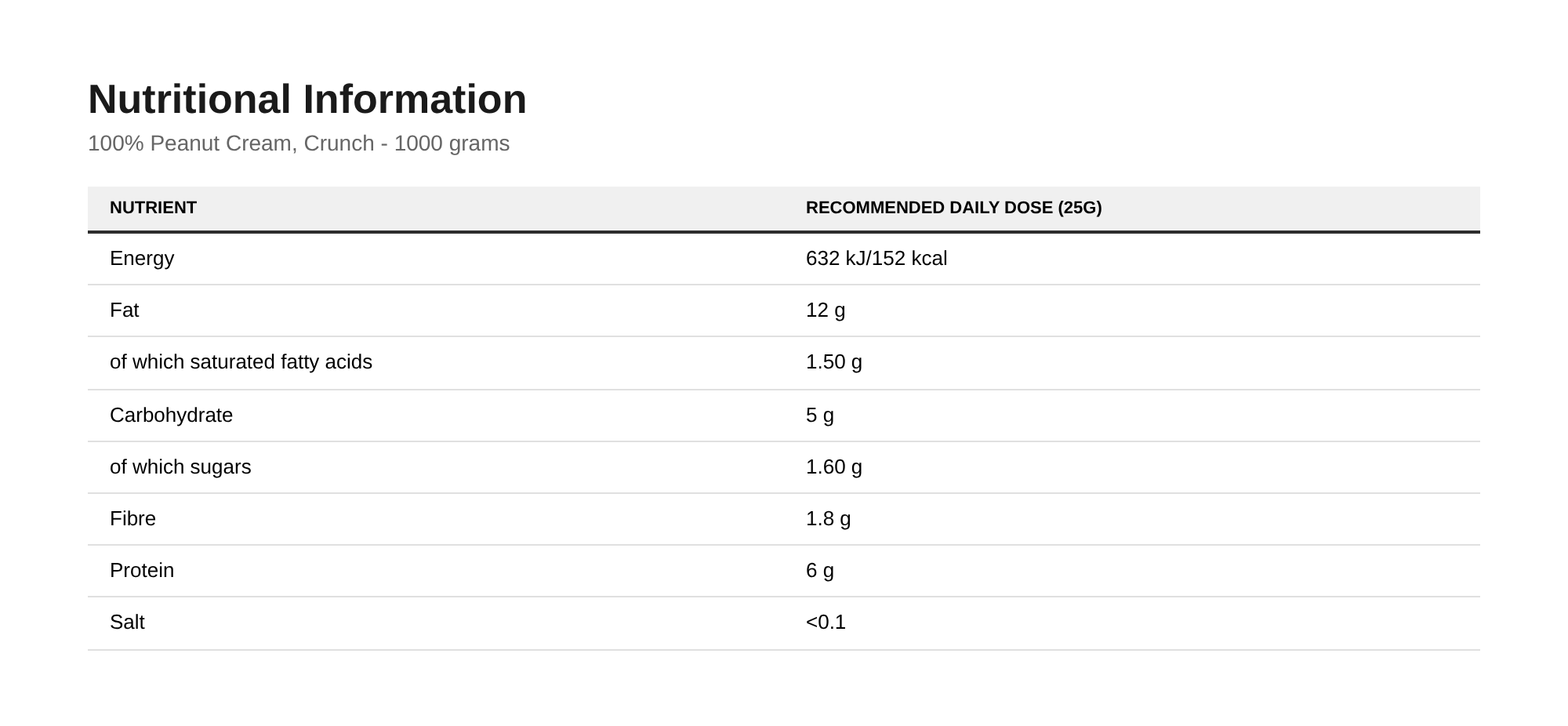Click the 6 g protein value
Viewport: 1568px width, 726px height.
click(x=820, y=571)
